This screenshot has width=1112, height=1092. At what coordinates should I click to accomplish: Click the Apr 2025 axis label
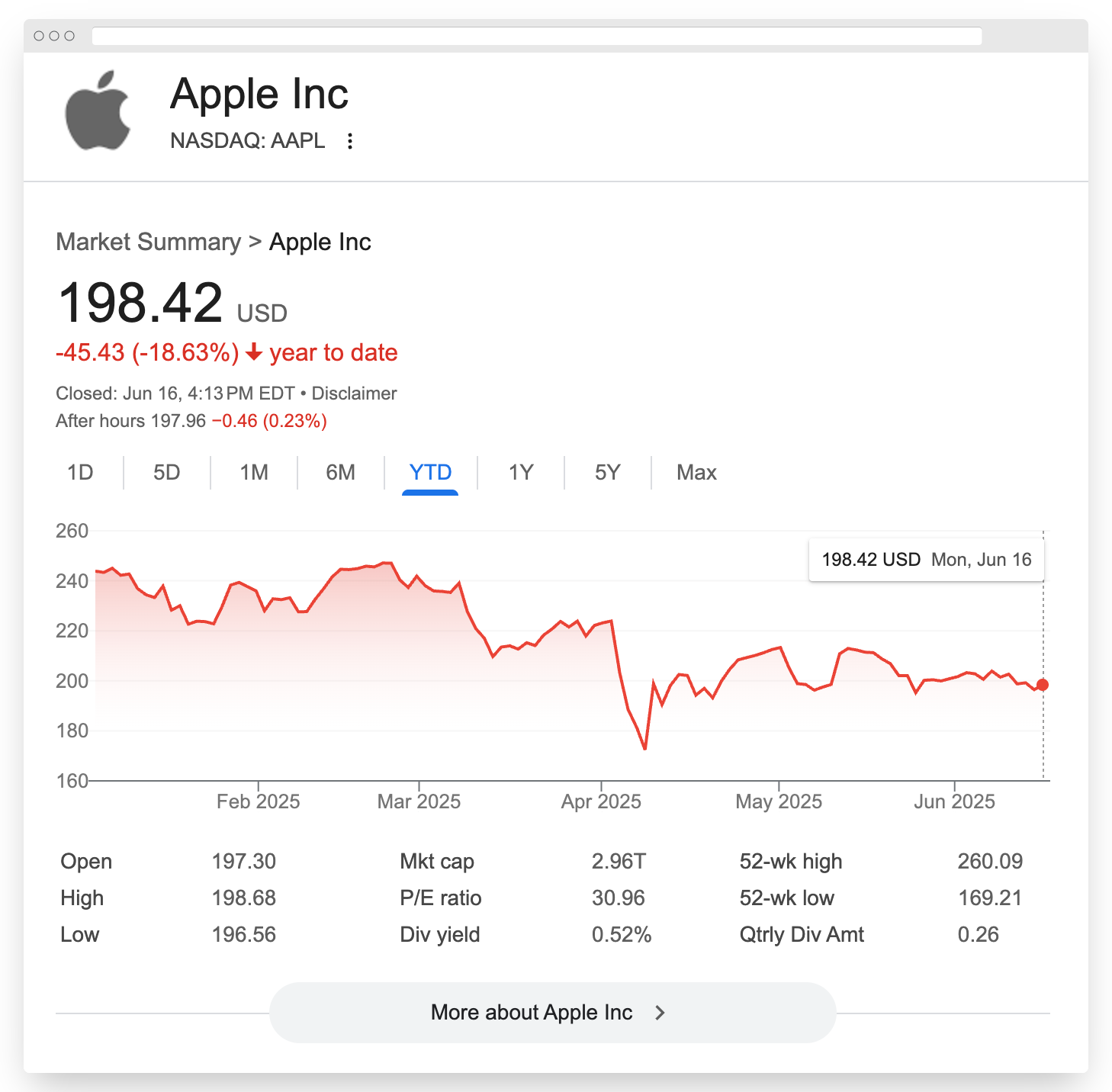pyautogui.click(x=601, y=801)
